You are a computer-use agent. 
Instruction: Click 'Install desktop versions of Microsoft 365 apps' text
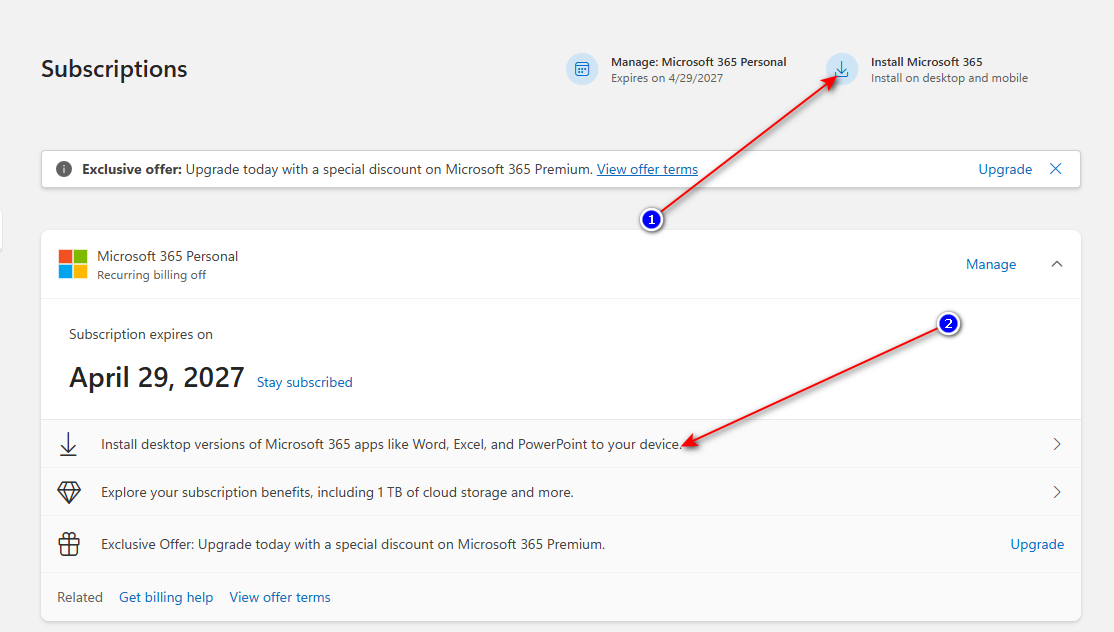tap(391, 445)
